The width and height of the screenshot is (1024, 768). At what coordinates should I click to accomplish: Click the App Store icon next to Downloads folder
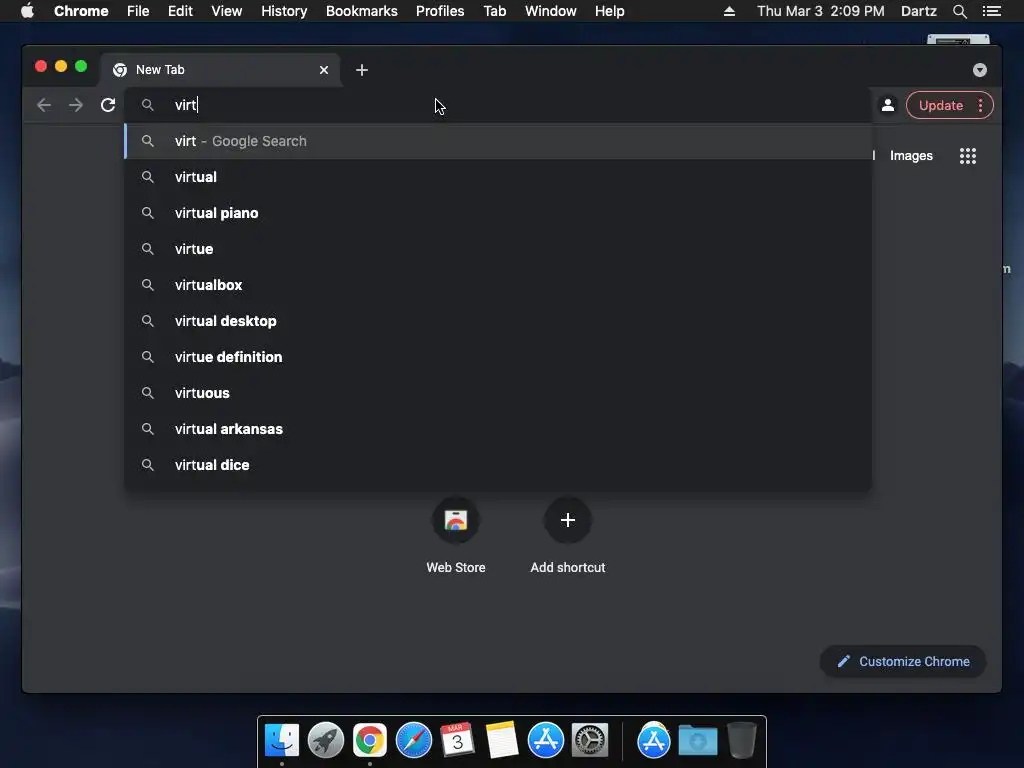click(x=654, y=741)
